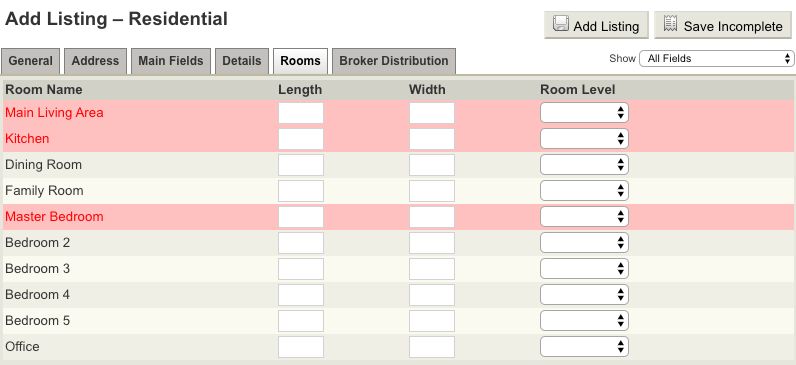Click the receipt icon on Save Incomplete
The image size is (796, 365).
pyautogui.click(x=671, y=23)
